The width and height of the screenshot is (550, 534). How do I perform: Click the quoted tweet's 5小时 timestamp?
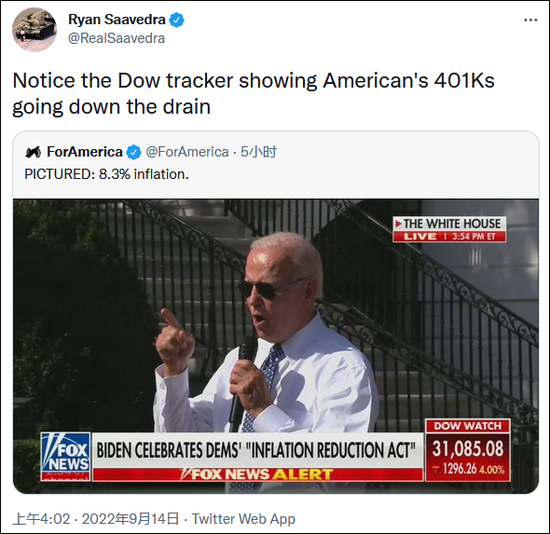[x=259, y=152]
